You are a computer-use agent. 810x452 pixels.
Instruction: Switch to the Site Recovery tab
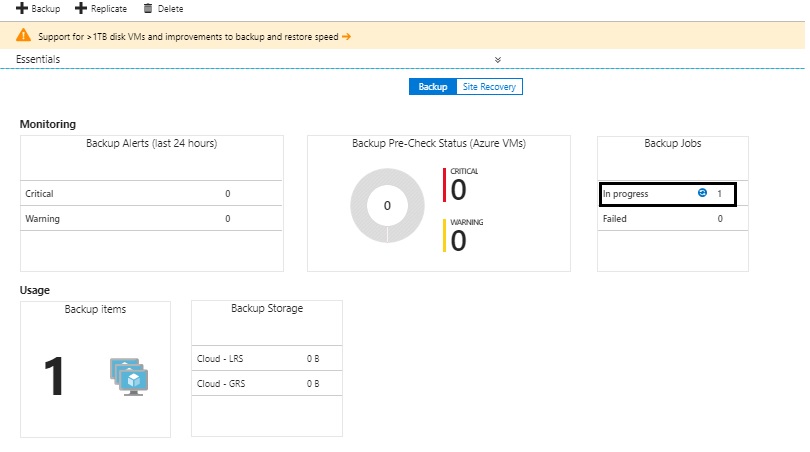tap(489, 87)
